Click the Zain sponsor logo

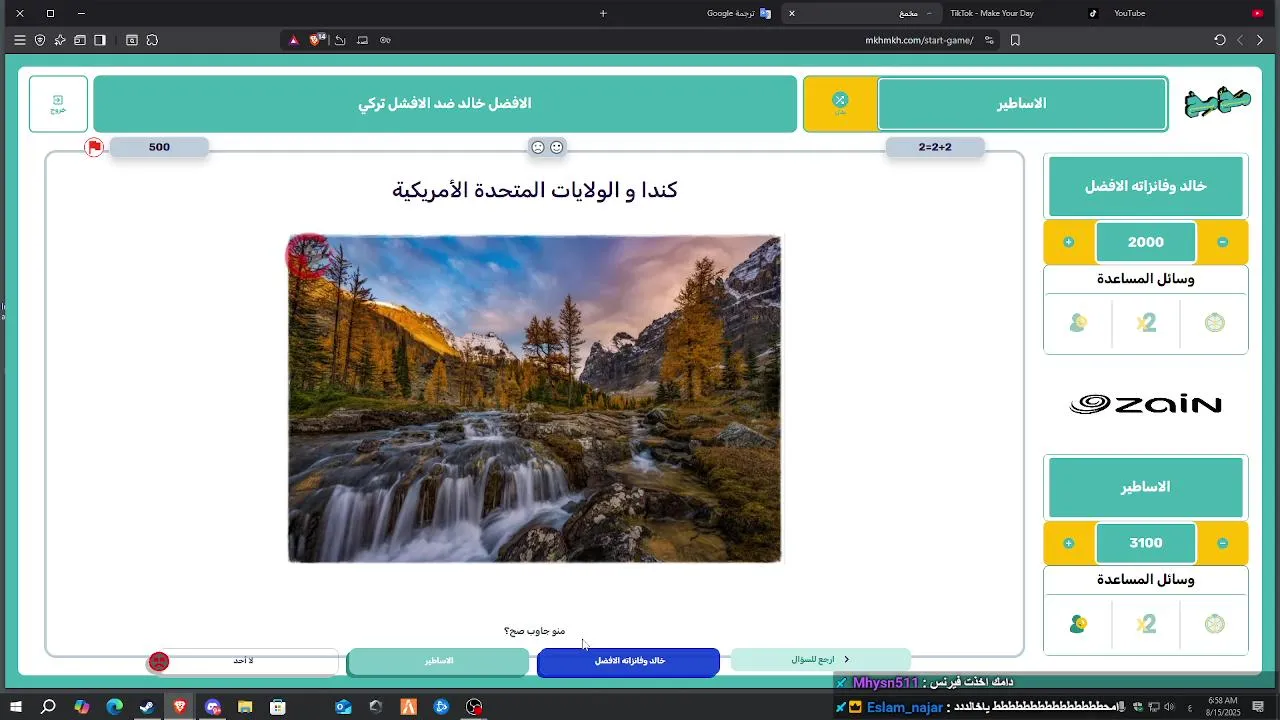pos(1146,404)
